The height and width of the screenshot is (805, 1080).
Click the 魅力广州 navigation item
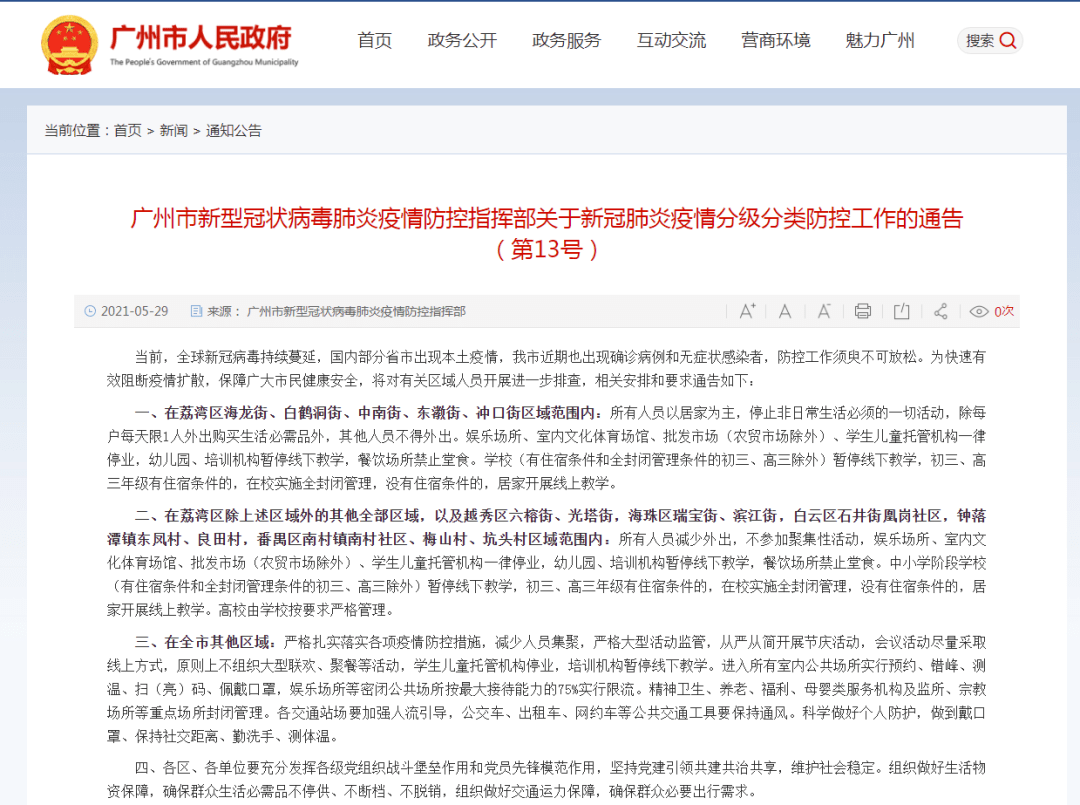click(x=879, y=41)
